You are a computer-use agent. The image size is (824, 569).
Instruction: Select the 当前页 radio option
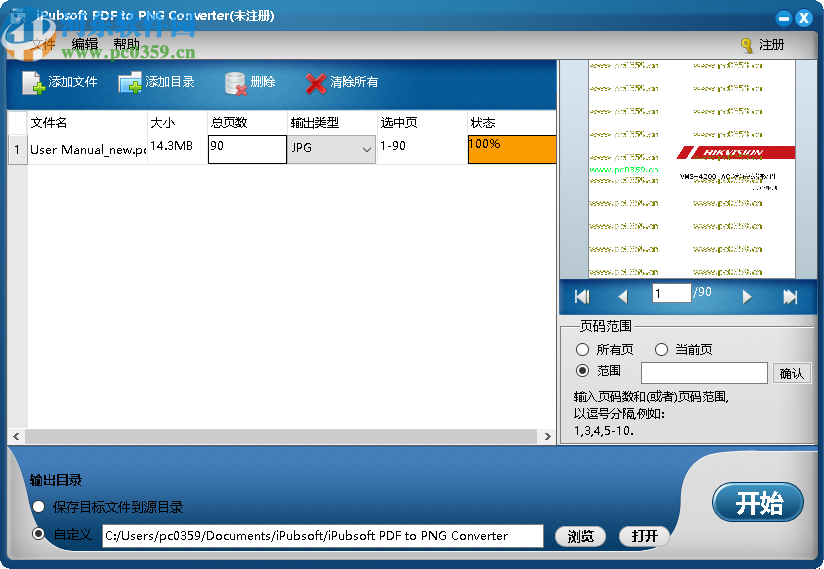661,349
